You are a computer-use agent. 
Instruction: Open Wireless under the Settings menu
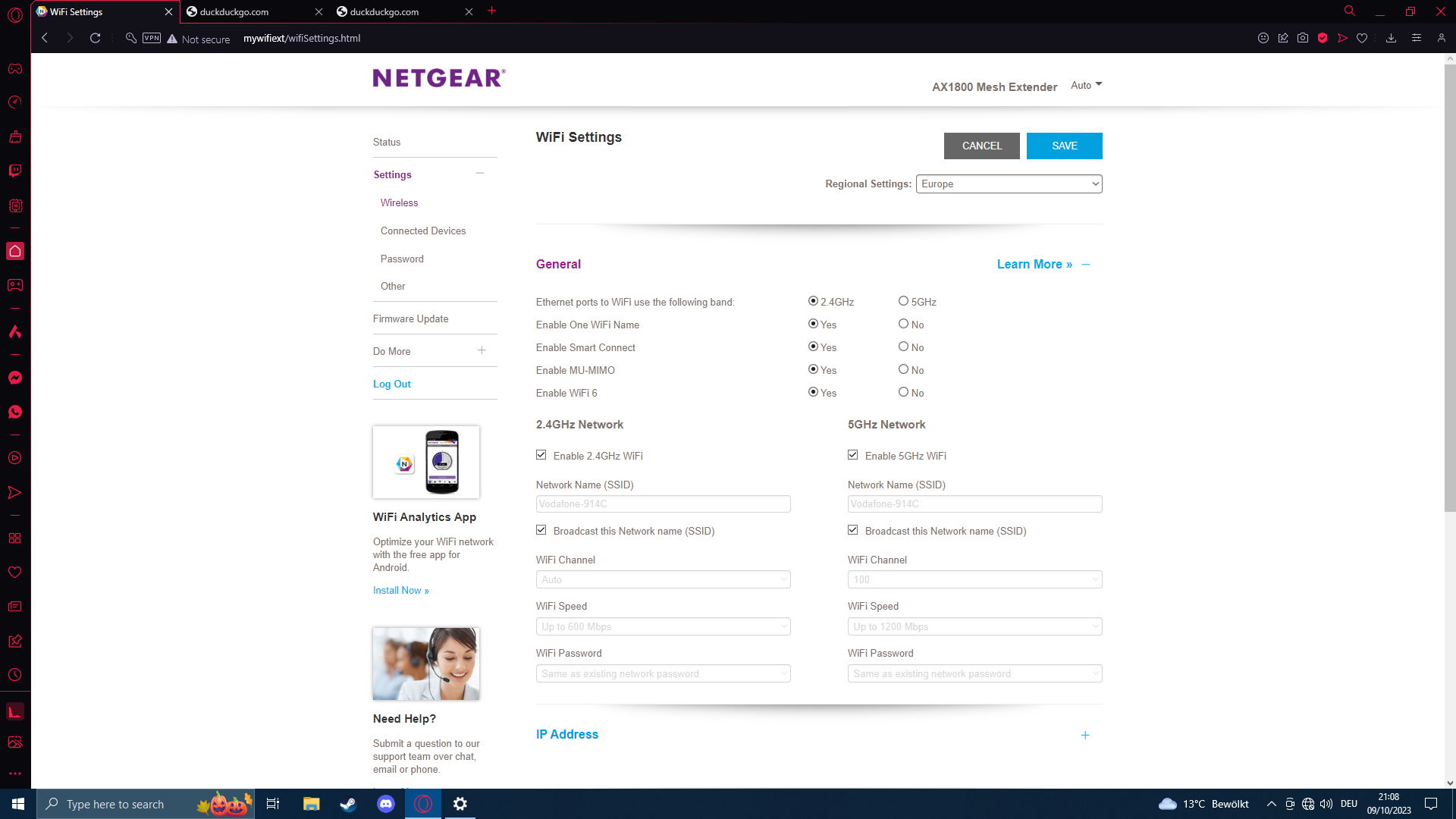[x=399, y=202]
